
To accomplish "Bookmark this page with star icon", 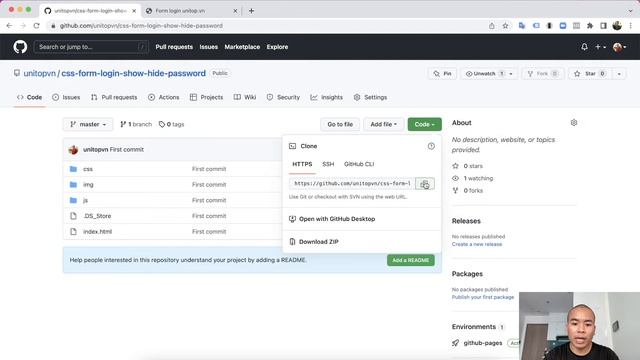I will click(x=505, y=26).
